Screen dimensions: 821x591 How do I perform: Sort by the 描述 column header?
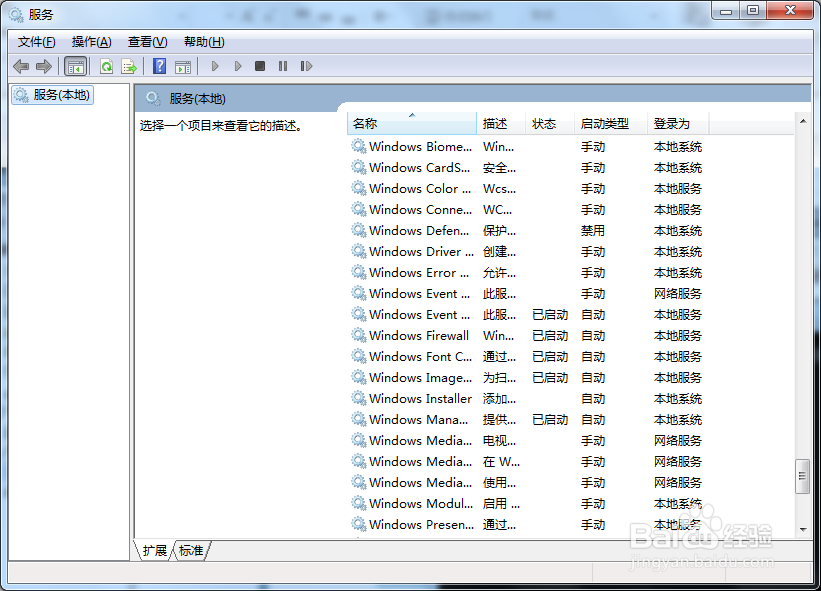click(501, 124)
